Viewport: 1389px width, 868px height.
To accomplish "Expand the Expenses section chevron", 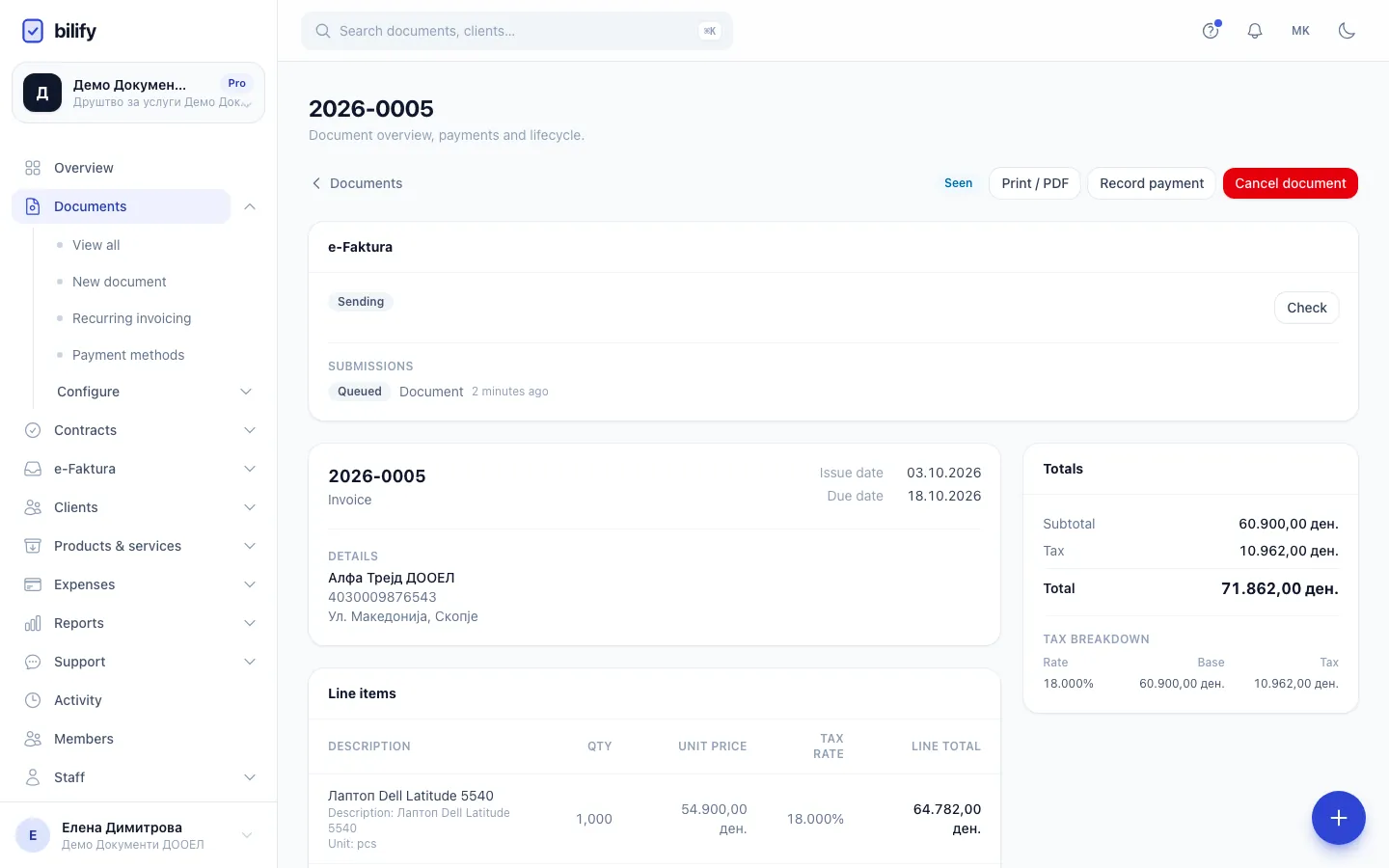I will pyautogui.click(x=250, y=584).
